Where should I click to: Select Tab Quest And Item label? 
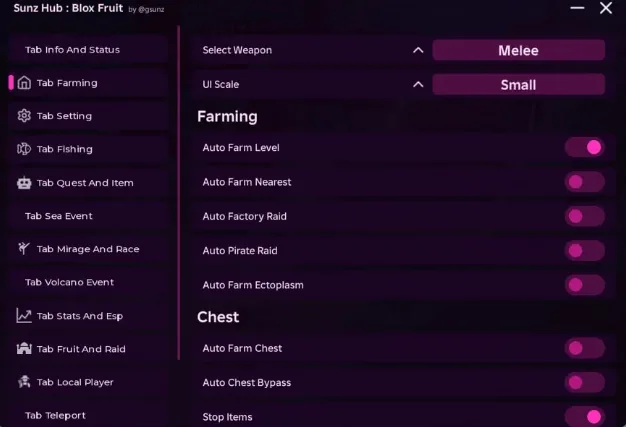(x=85, y=183)
